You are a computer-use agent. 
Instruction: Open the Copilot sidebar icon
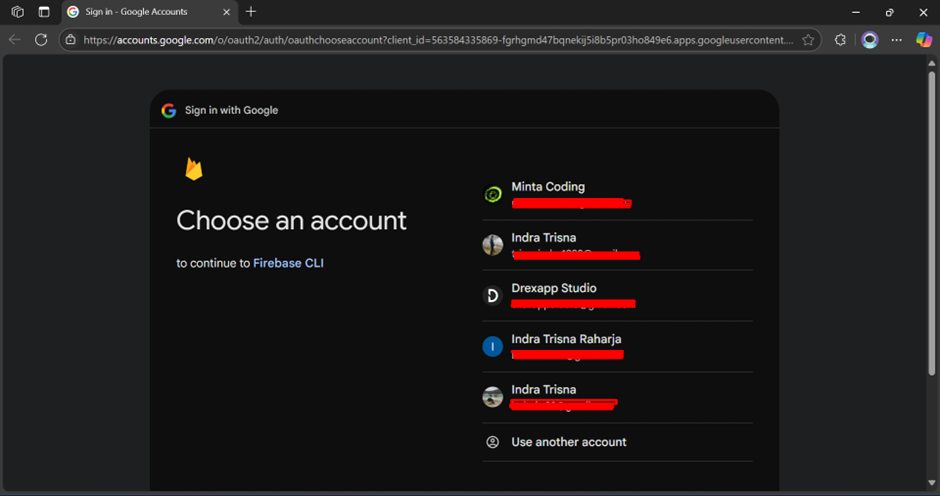point(924,40)
